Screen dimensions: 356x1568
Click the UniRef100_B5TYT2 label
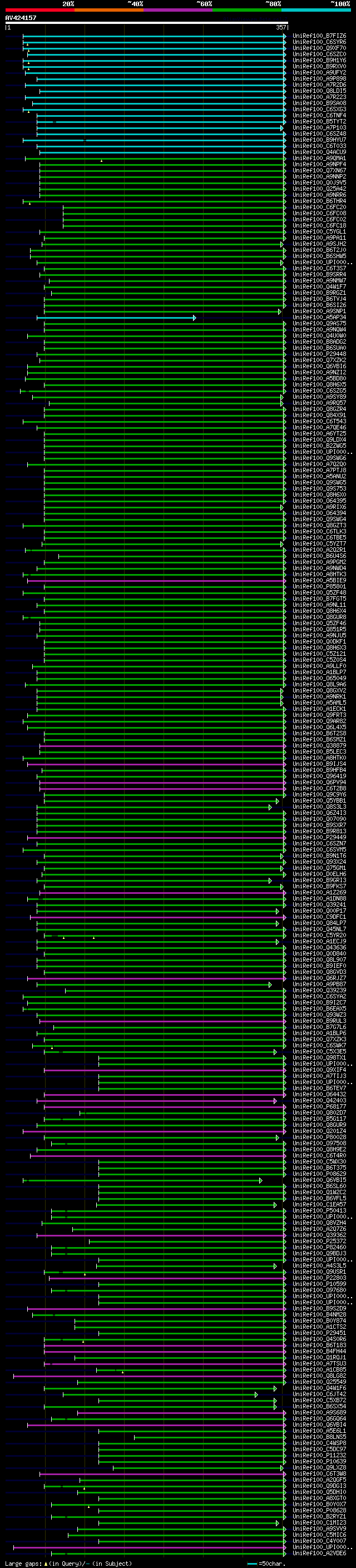tap(319, 122)
